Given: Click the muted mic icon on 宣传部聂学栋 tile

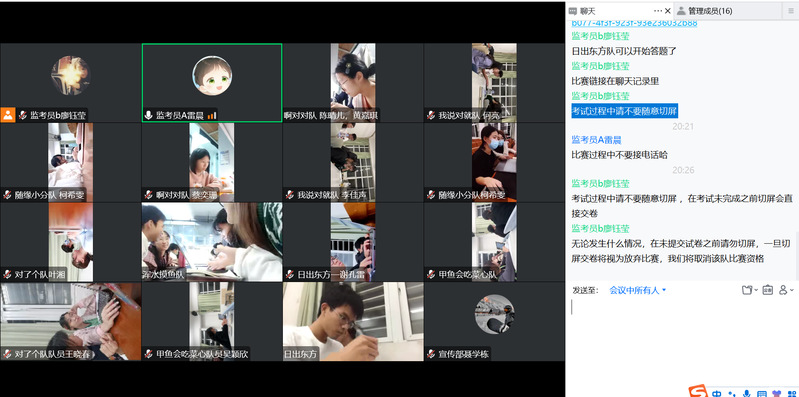Looking at the screenshot, I should click(431, 354).
